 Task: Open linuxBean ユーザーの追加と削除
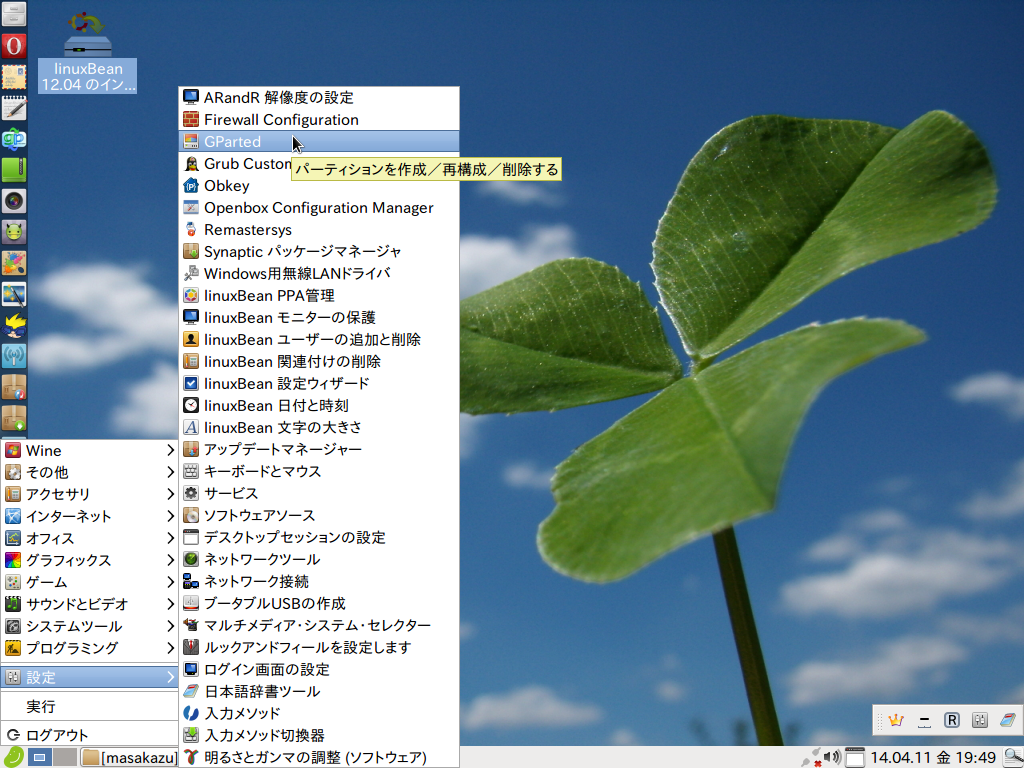319,340
